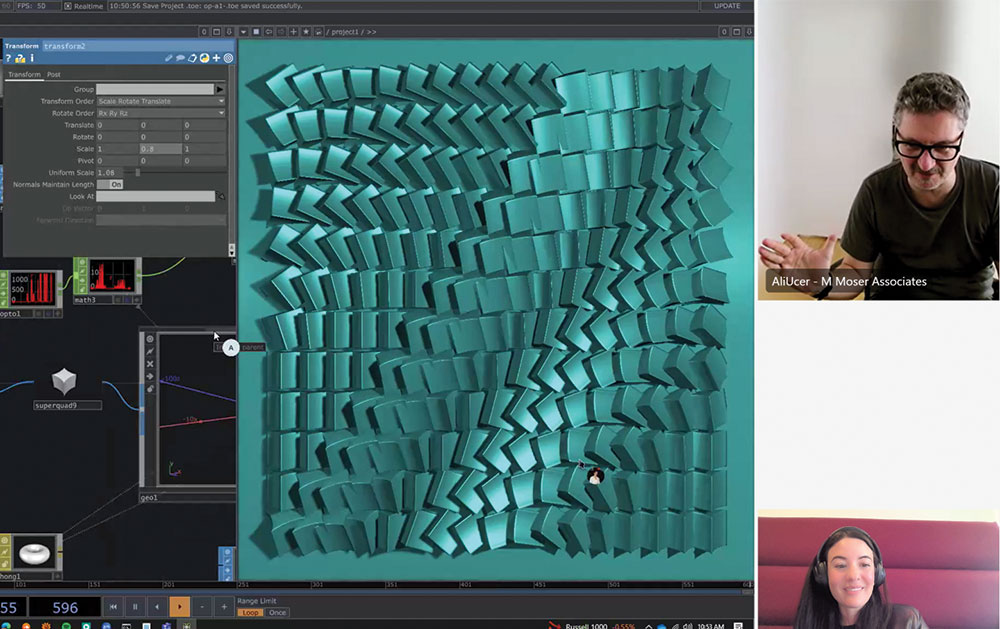Click the bookmark star icon in path bar
The width and height of the screenshot is (1000, 629).
[306, 32]
